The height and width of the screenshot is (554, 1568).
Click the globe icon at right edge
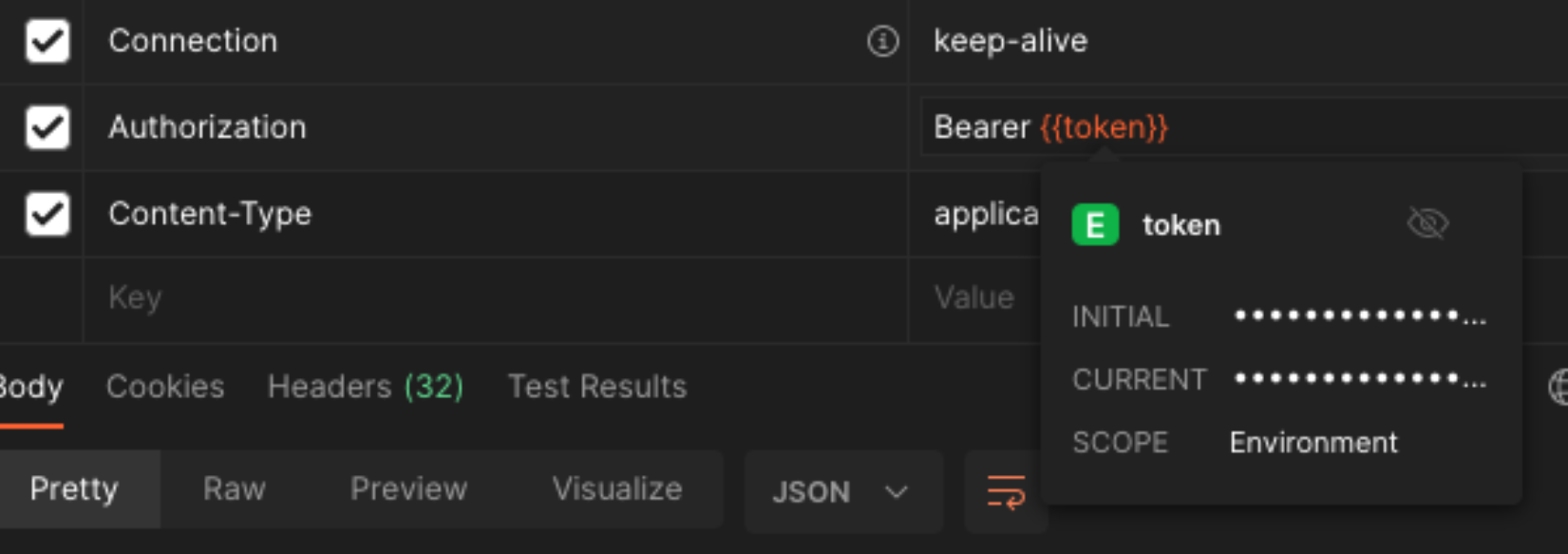point(1558,387)
